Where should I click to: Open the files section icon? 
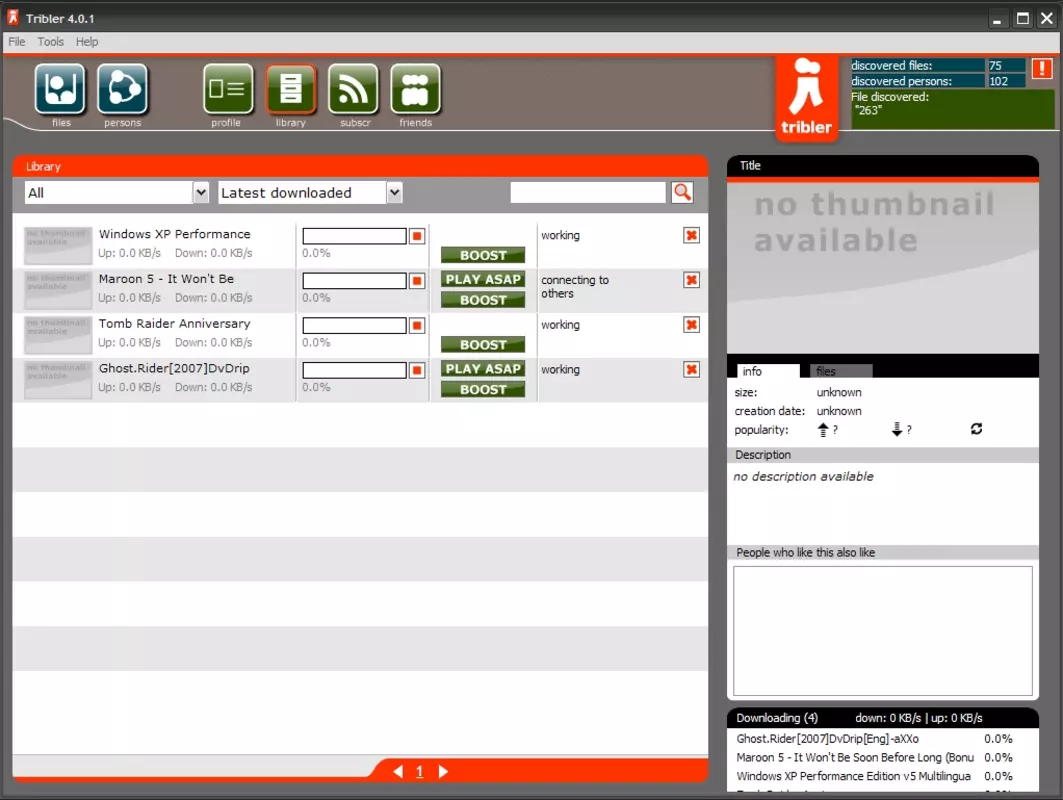click(60, 89)
